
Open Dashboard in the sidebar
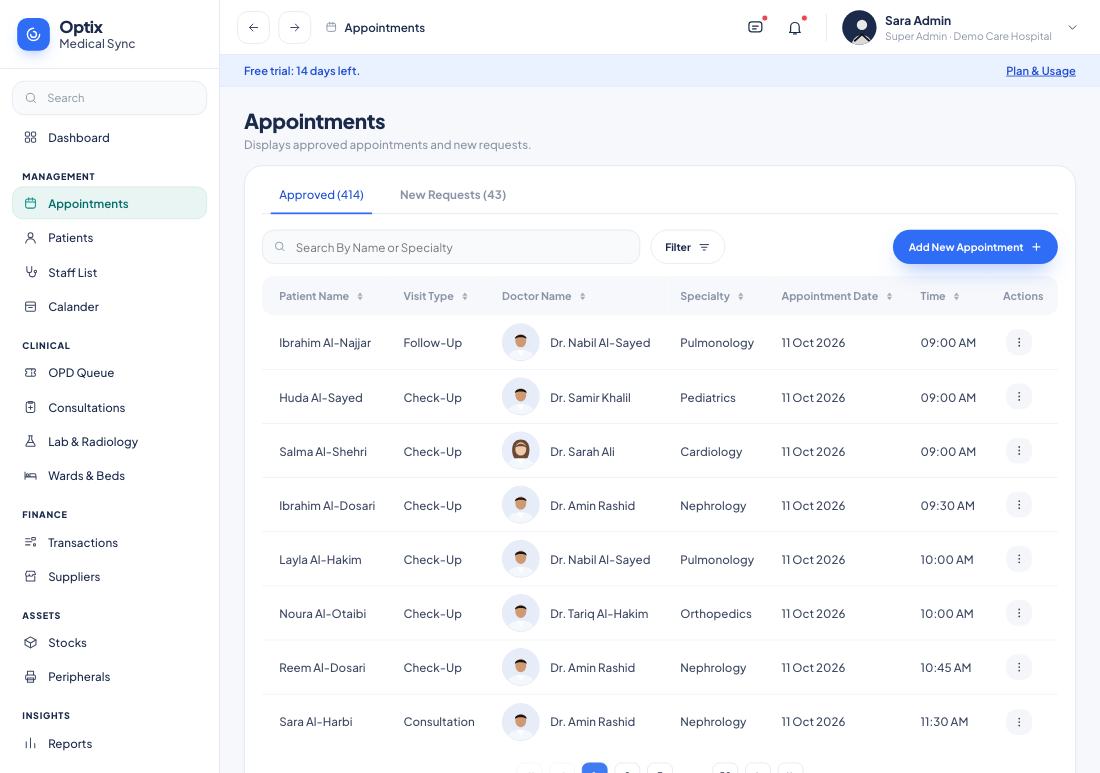(x=109, y=137)
